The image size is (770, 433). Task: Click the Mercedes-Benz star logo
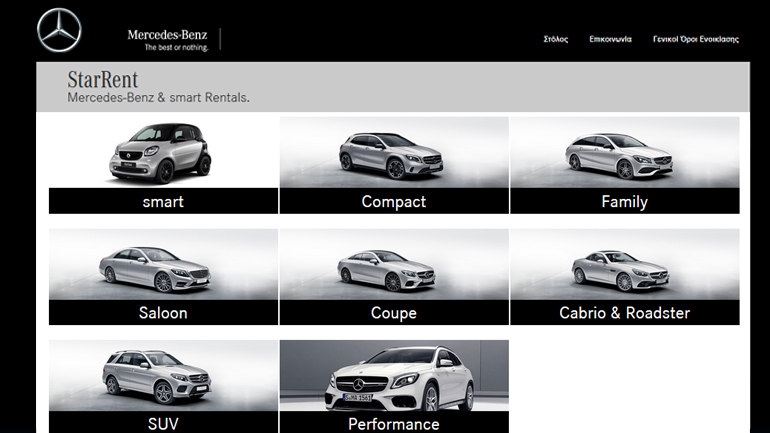(x=59, y=30)
